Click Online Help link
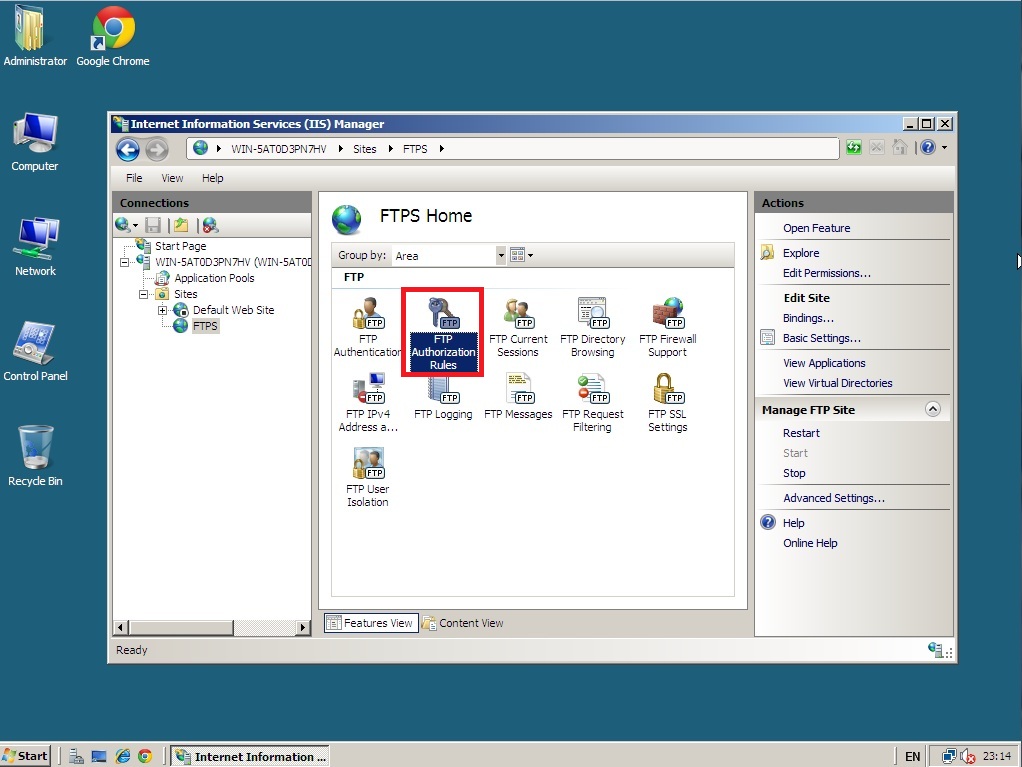This screenshot has width=1022, height=767. pyautogui.click(x=810, y=543)
